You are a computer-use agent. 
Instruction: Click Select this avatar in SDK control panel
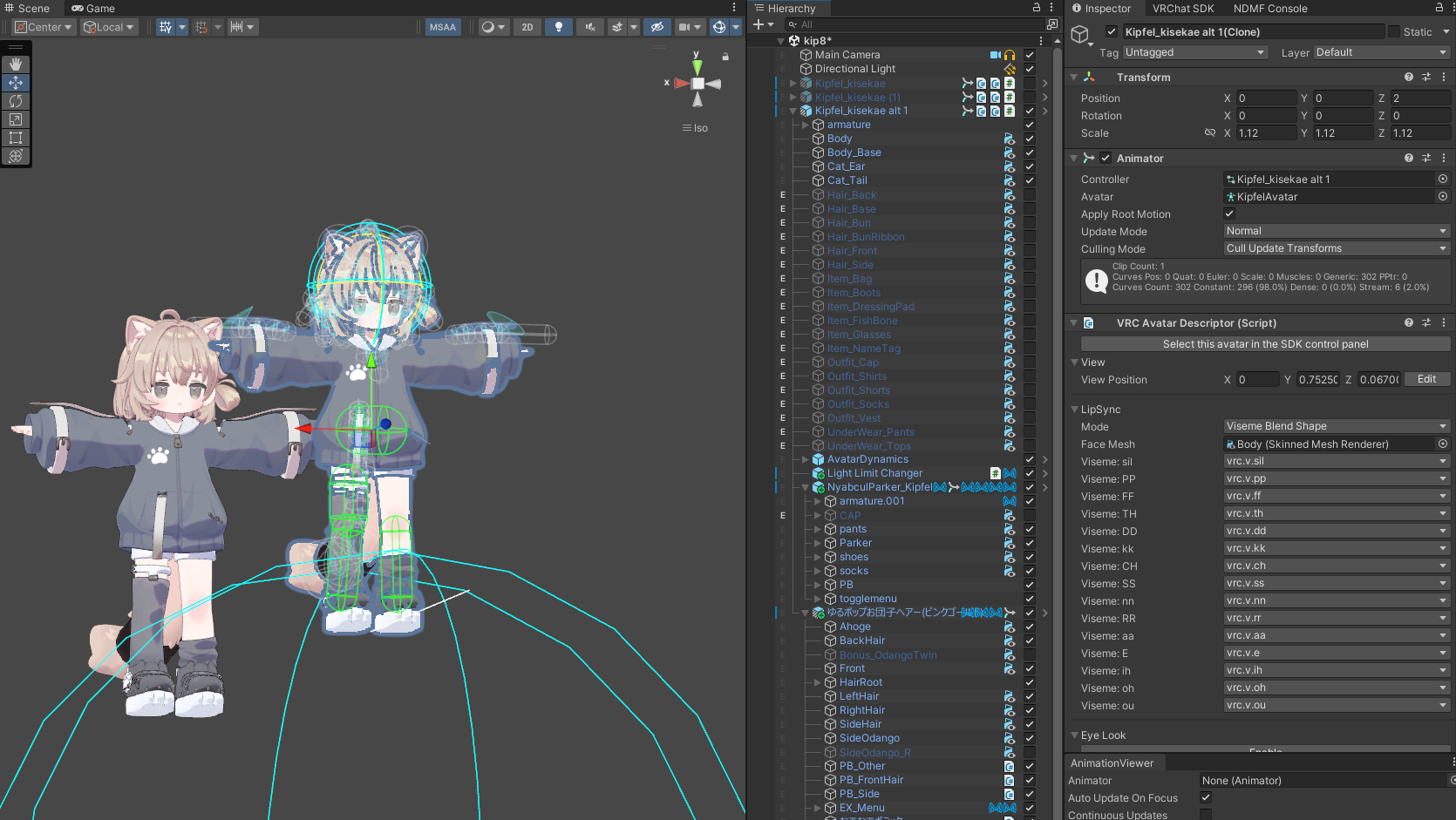[1266, 344]
